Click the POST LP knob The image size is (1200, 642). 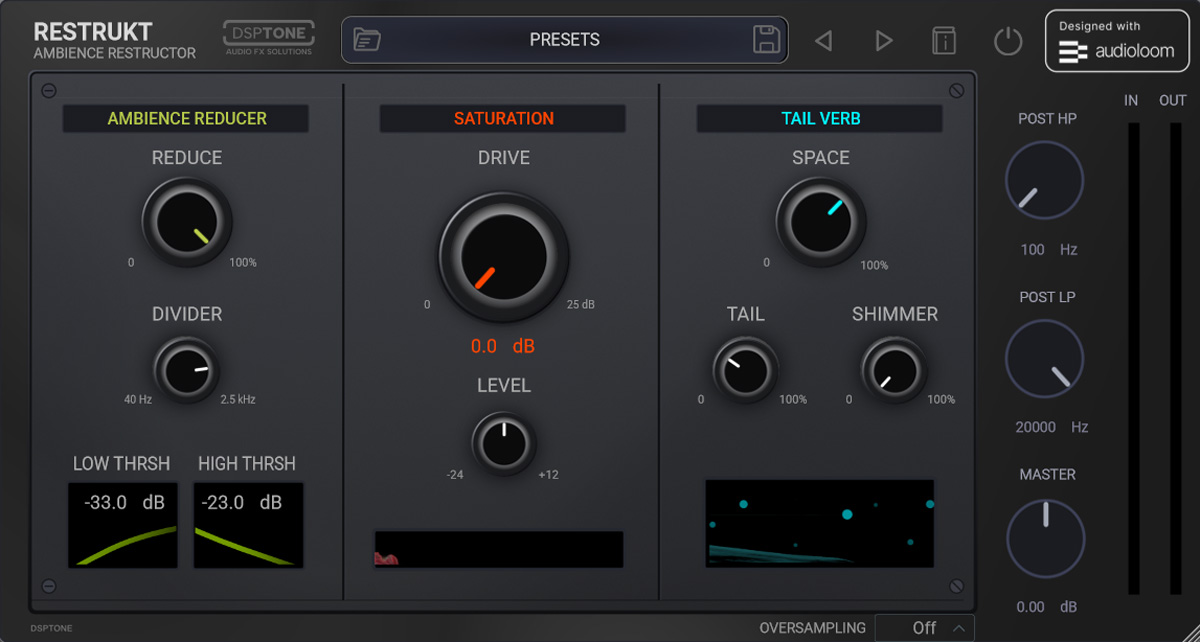[x=1044, y=358]
